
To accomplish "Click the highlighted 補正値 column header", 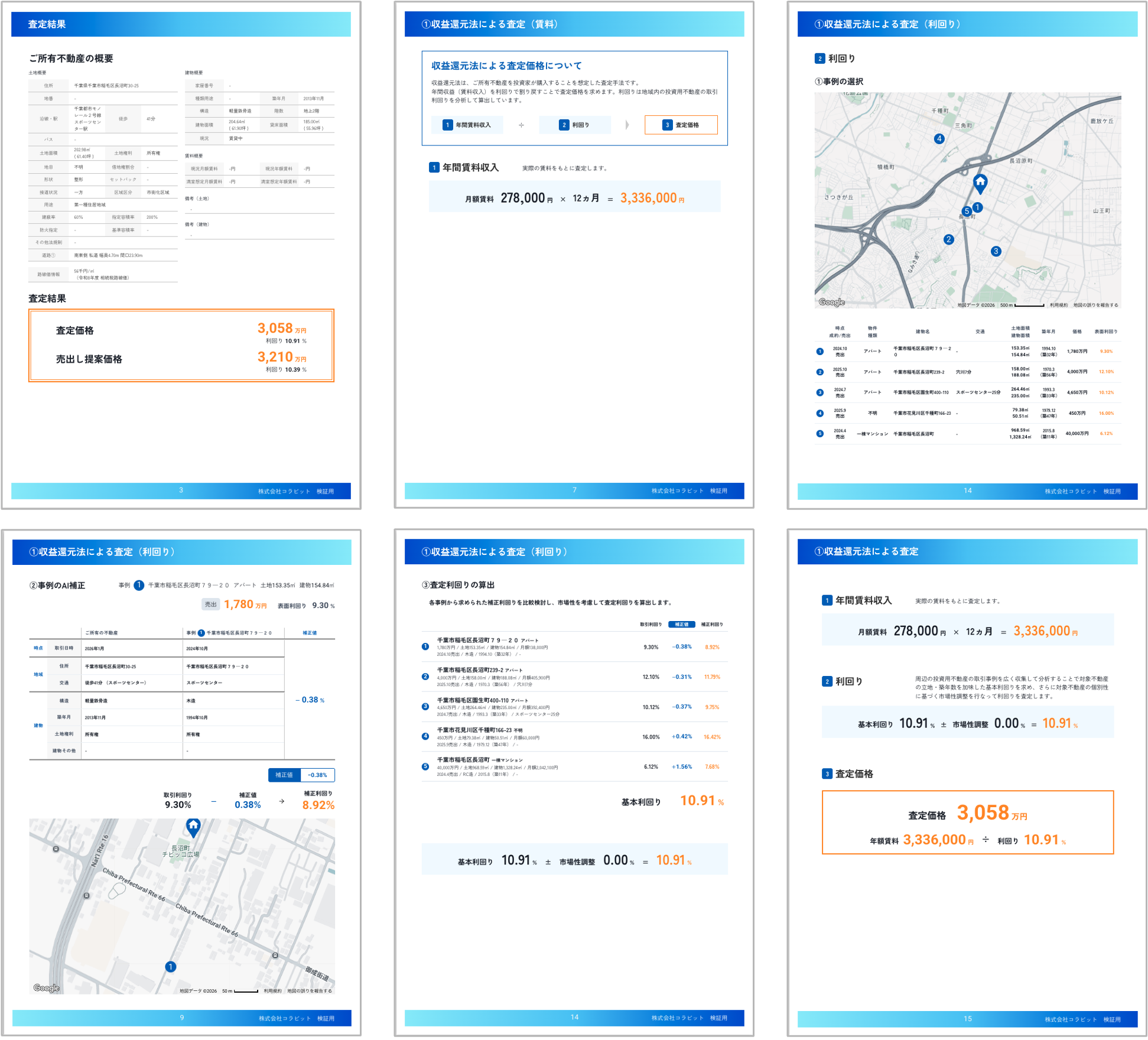I will coord(681,625).
